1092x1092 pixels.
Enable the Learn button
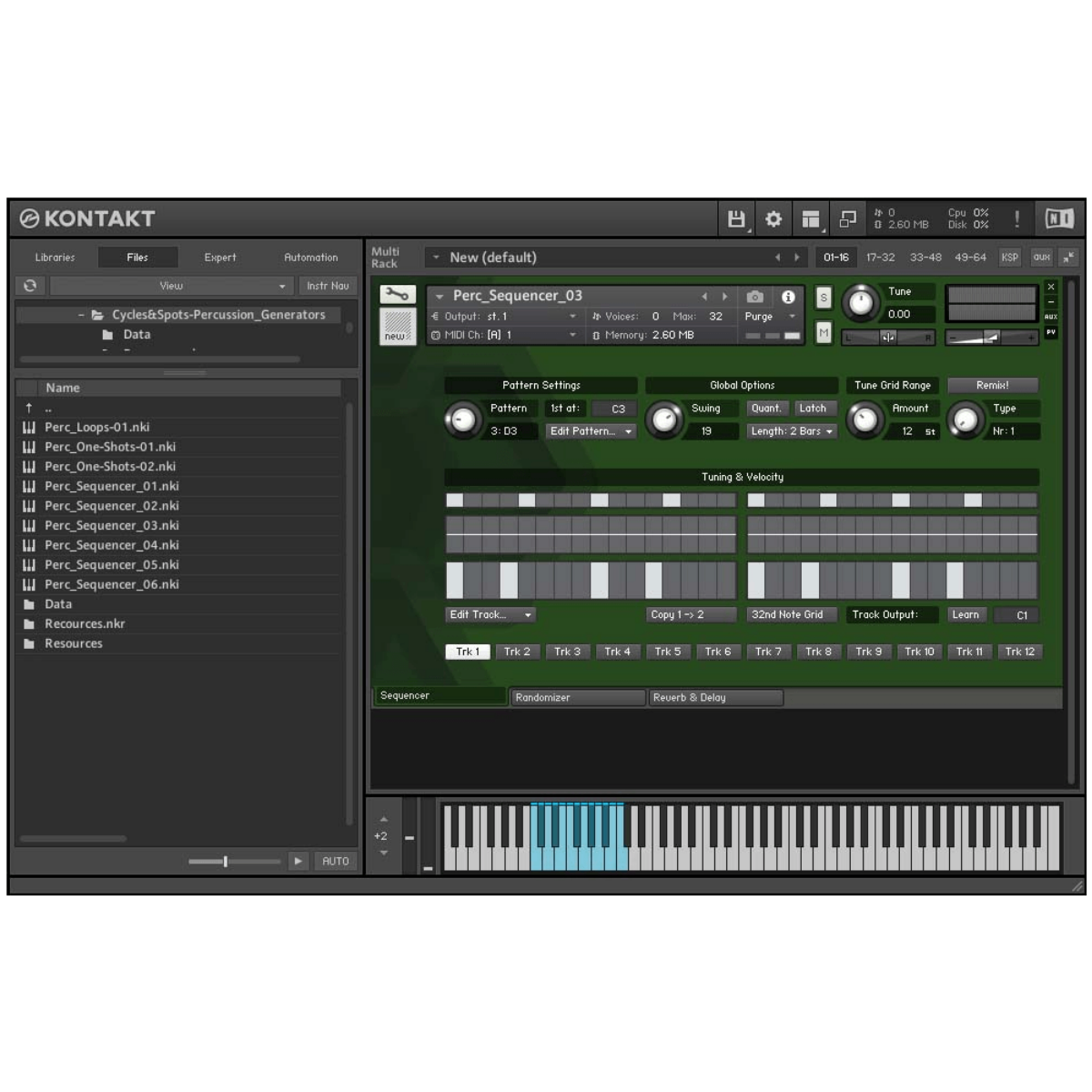coord(966,615)
